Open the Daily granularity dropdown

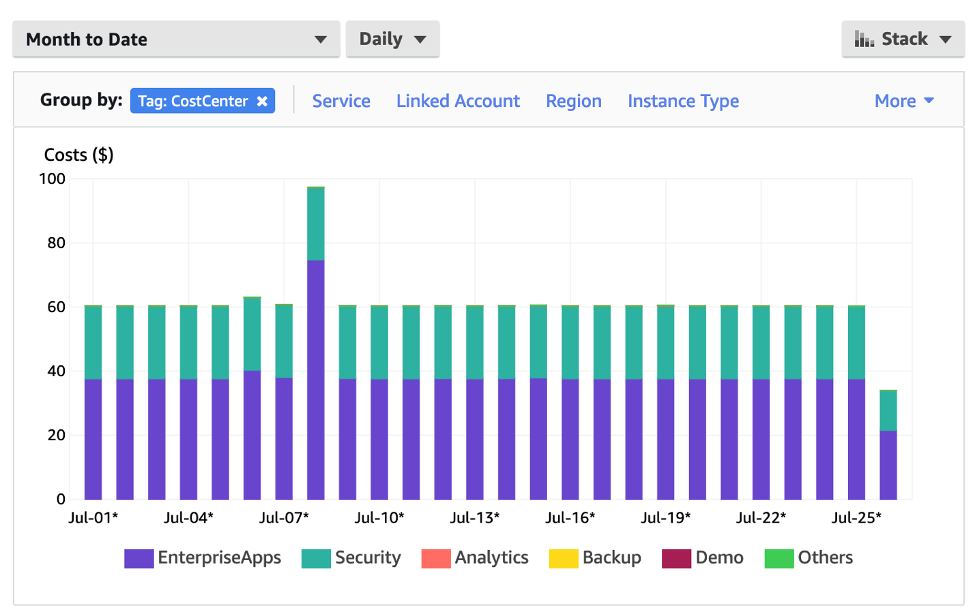tap(393, 39)
